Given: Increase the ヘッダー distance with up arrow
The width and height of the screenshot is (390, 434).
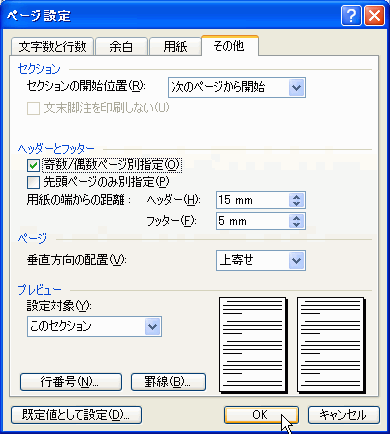Looking at the screenshot, I should [x=297, y=196].
